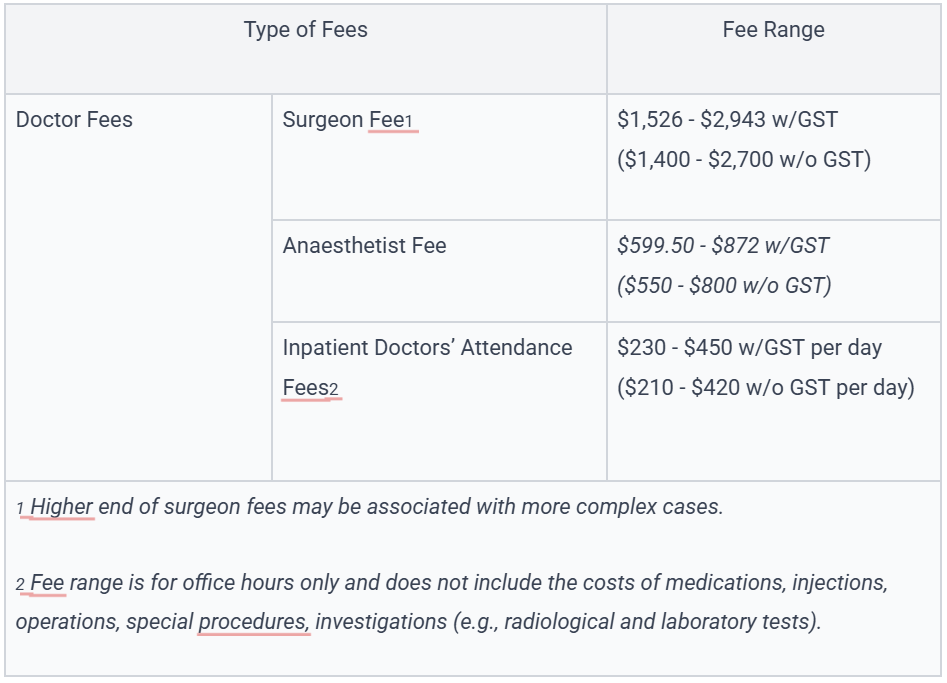Screen dimensions: 947x683
Task: Click the phrase 'more complex cases' in footnote
Action: coord(622,507)
